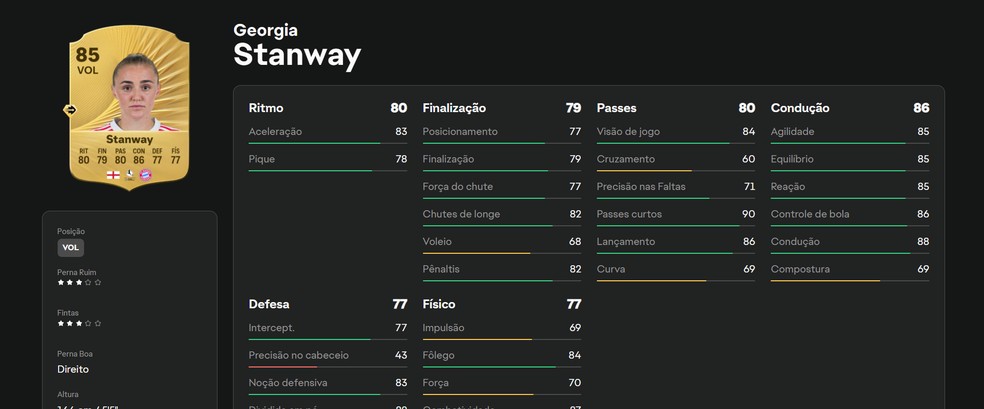
Task: Open the Passes stat category heading
Action: [x=616, y=108]
